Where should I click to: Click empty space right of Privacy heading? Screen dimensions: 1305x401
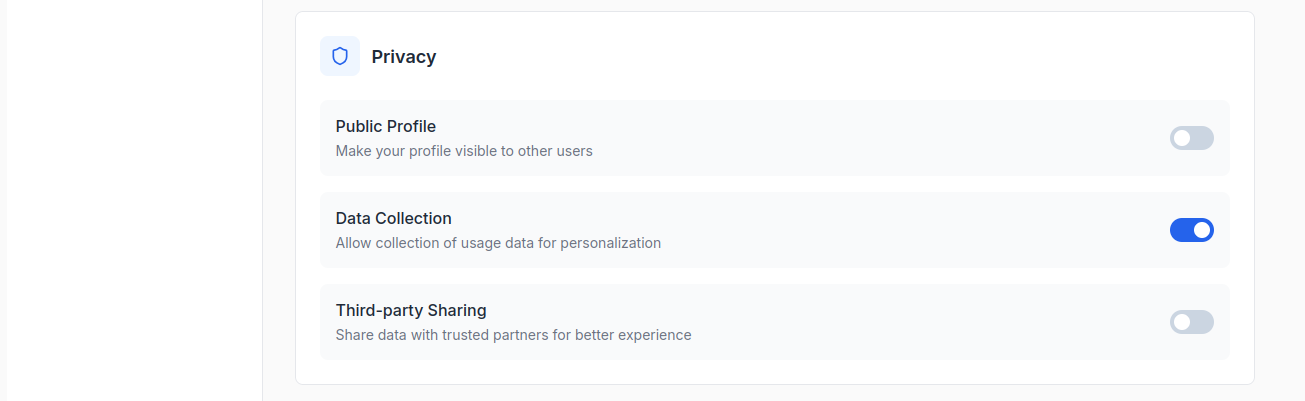pyautogui.click(x=800, y=57)
